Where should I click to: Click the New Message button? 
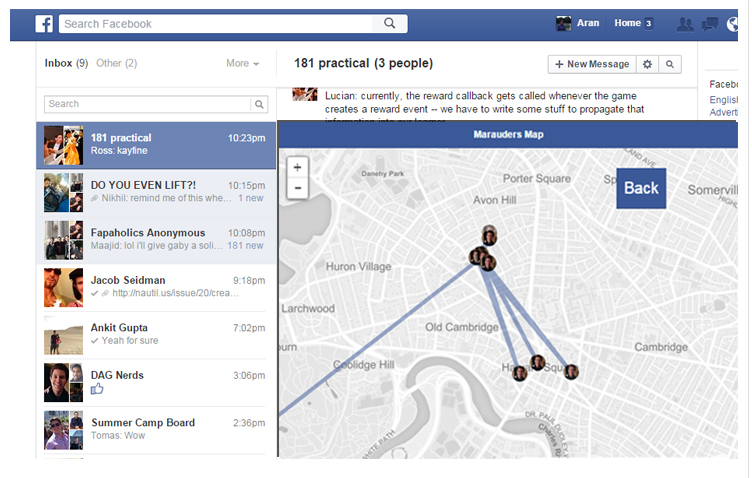[592, 64]
